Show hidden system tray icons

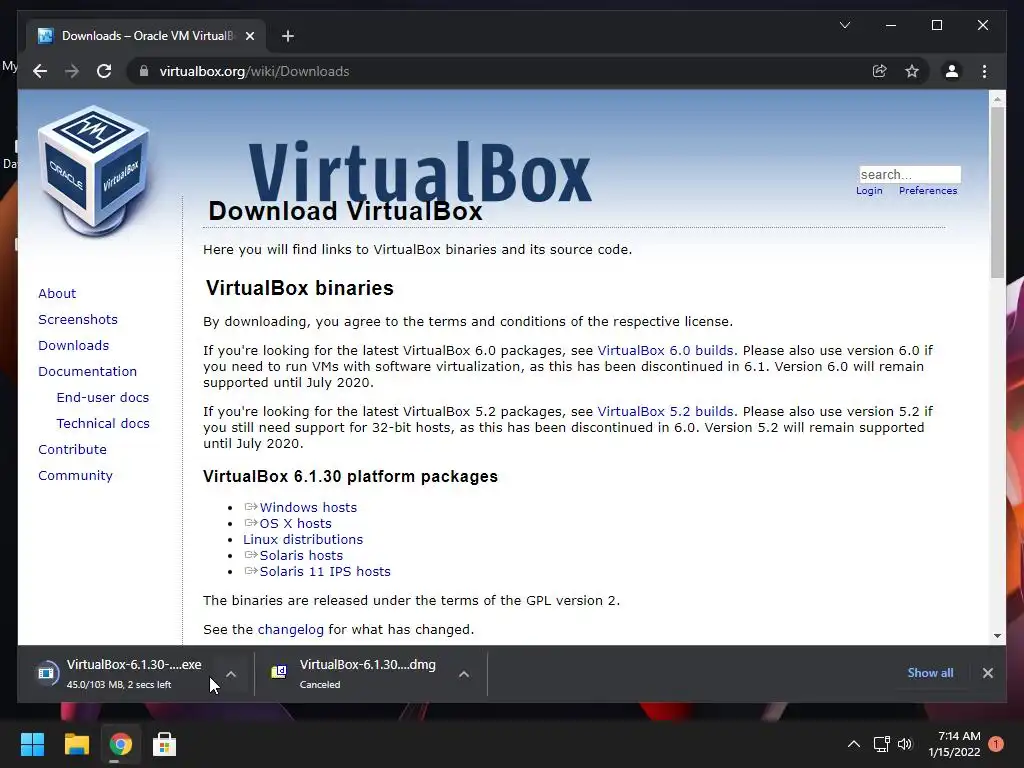coord(854,744)
